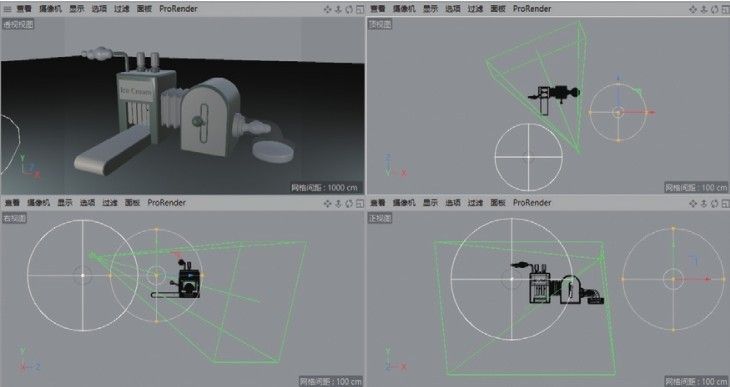Open 查看 menu in the perspective viewport

pyautogui.click(x=24, y=9)
